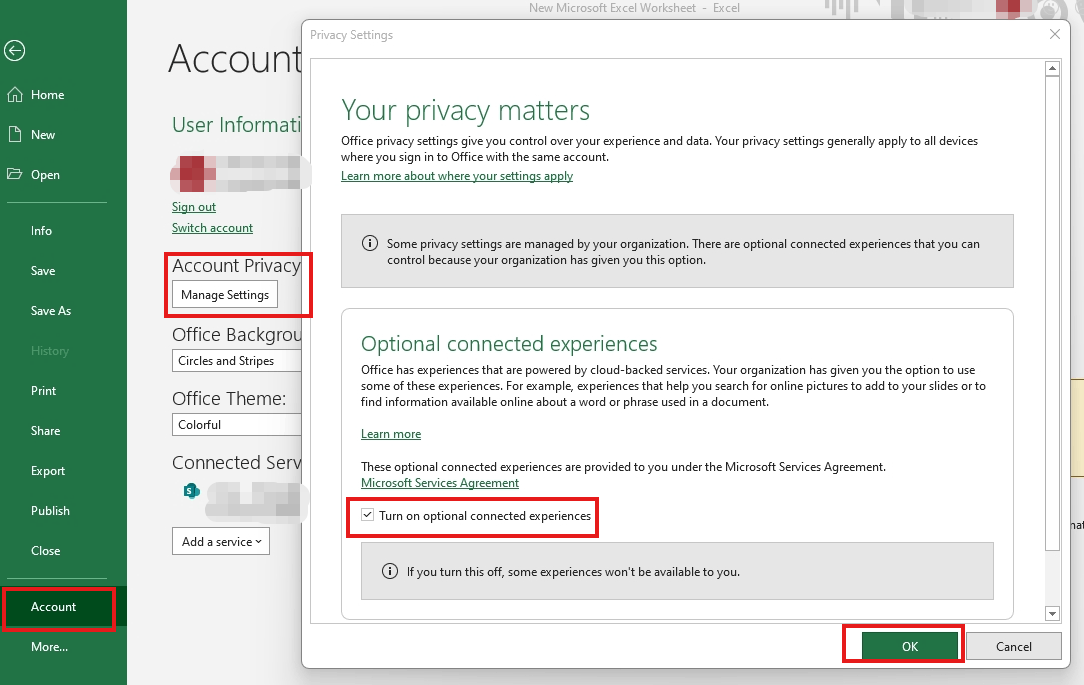Open the Share page
The height and width of the screenshot is (685, 1084).
(45, 431)
